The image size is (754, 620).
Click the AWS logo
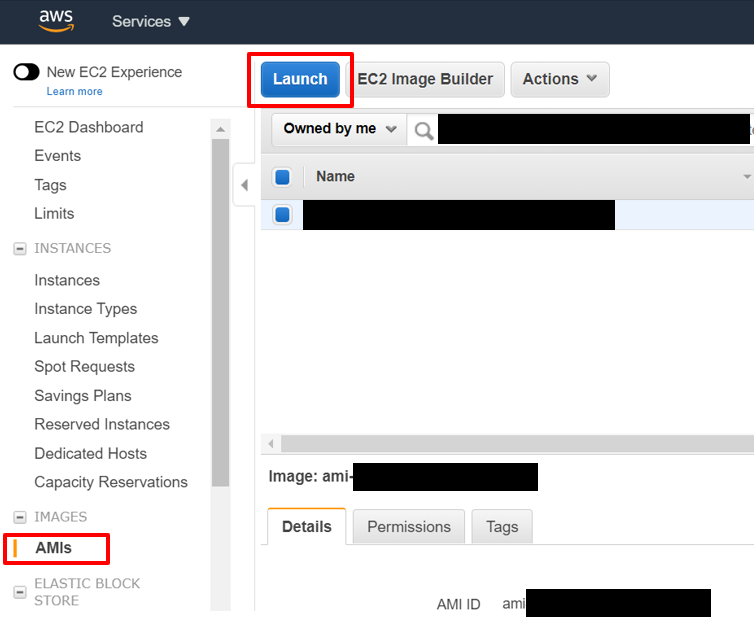(56, 21)
